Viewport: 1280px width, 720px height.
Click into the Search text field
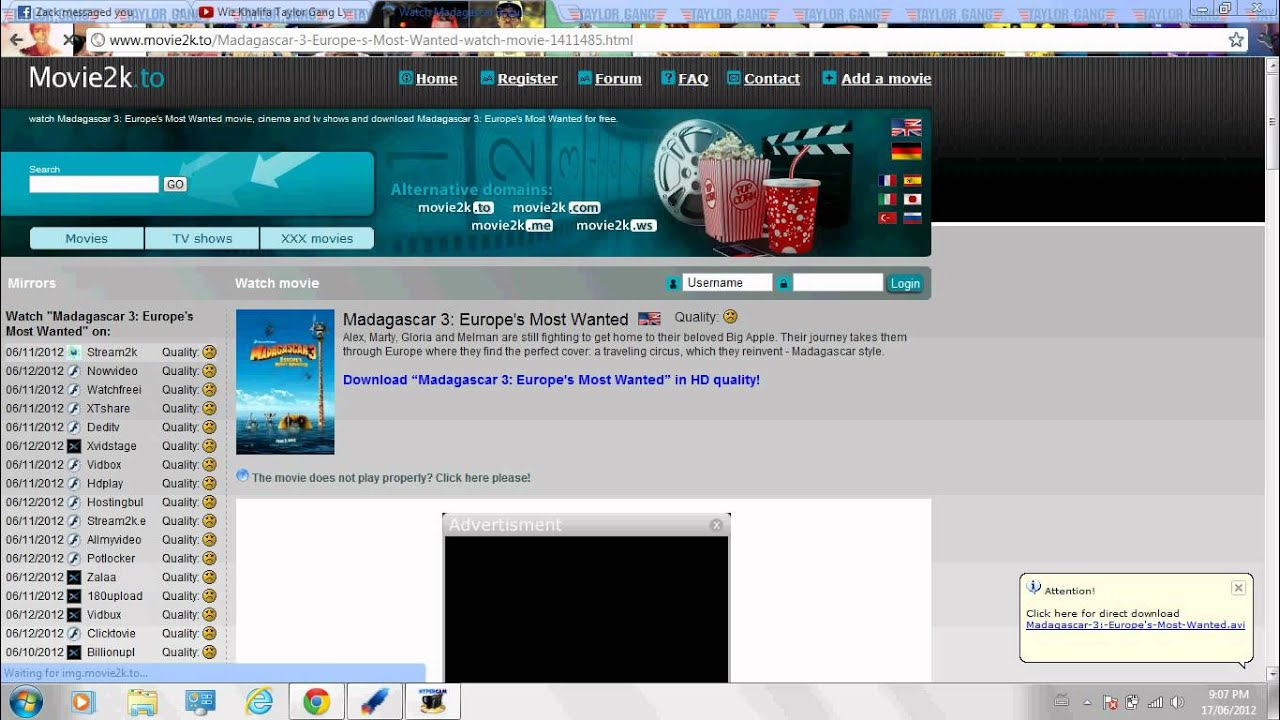pos(94,184)
